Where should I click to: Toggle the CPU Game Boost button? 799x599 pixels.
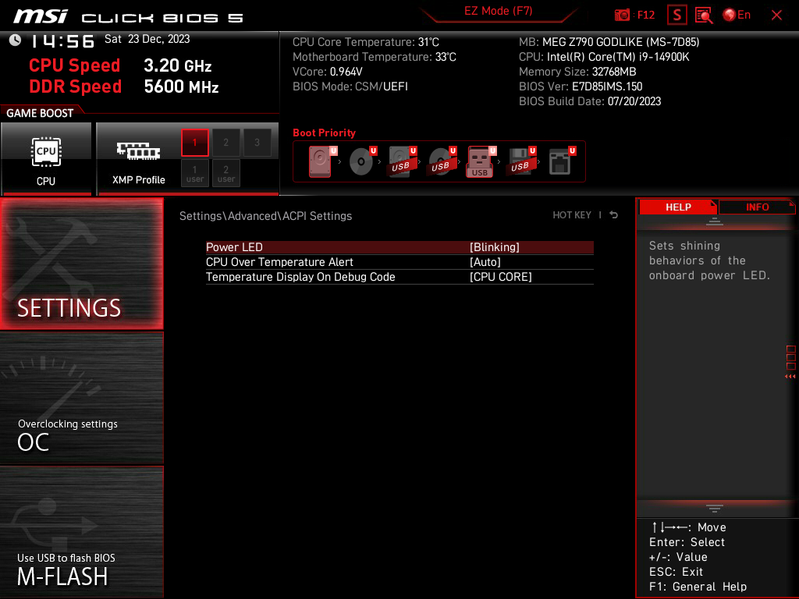(46, 158)
